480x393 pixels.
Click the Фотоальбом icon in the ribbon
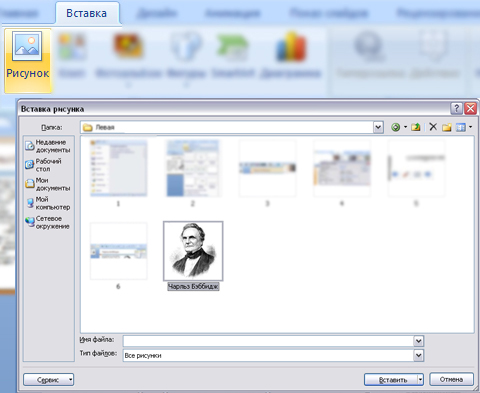[x=128, y=46]
